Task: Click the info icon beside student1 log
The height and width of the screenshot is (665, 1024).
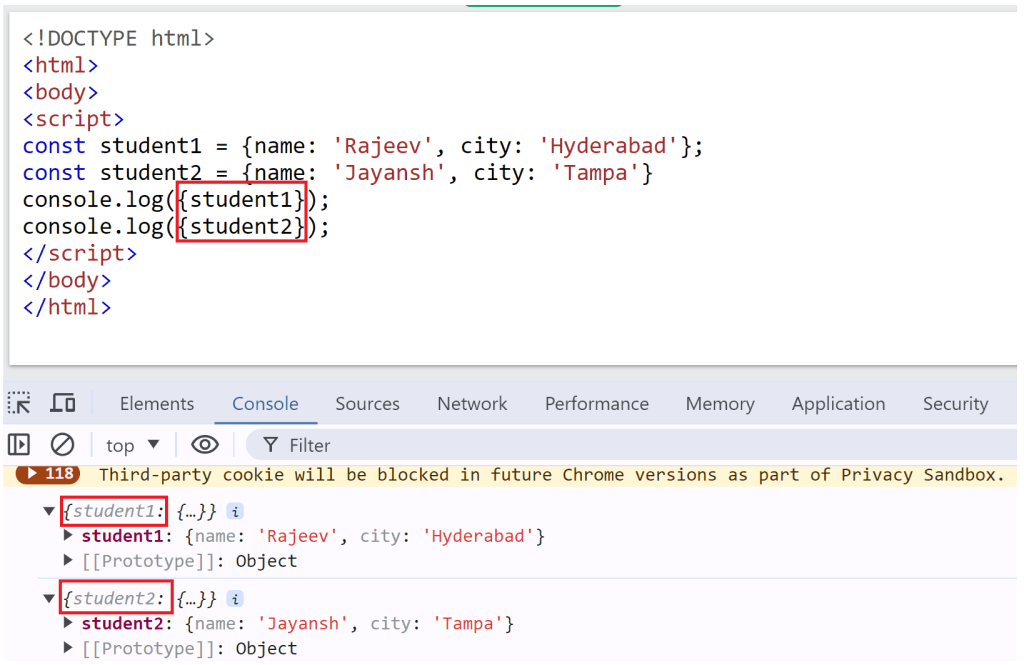Action: pyautogui.click(x=234, y=511)
